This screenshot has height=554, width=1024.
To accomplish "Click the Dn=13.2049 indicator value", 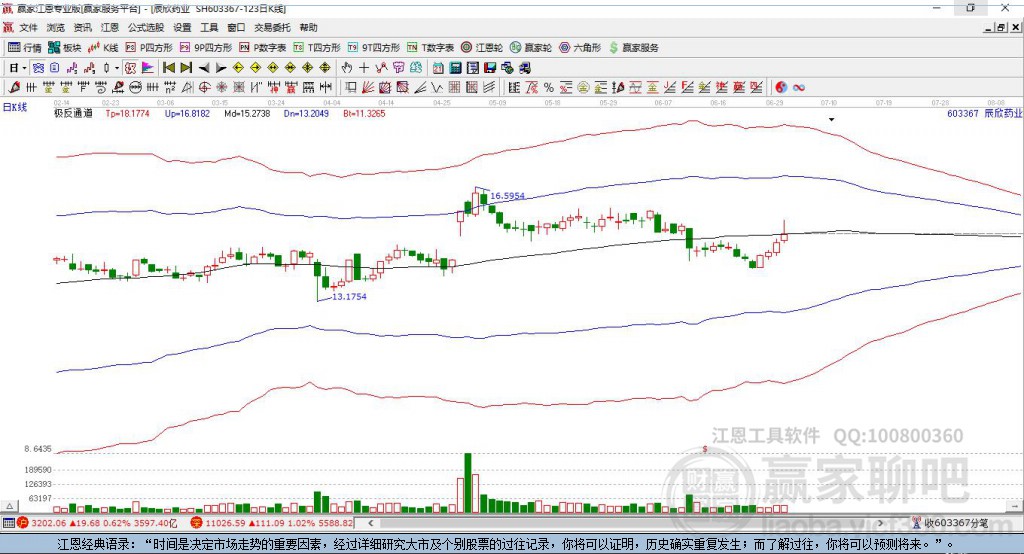I will click(306, 113).
